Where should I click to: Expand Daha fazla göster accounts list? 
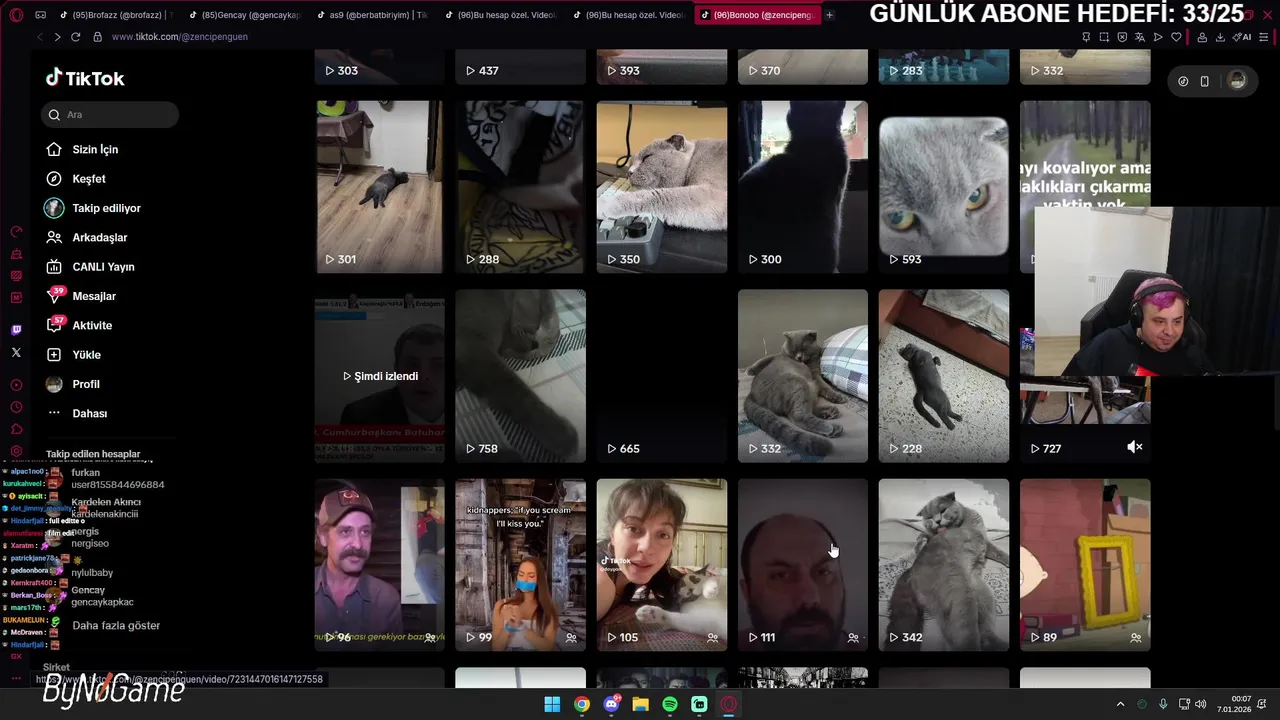(x=115, y=625)
